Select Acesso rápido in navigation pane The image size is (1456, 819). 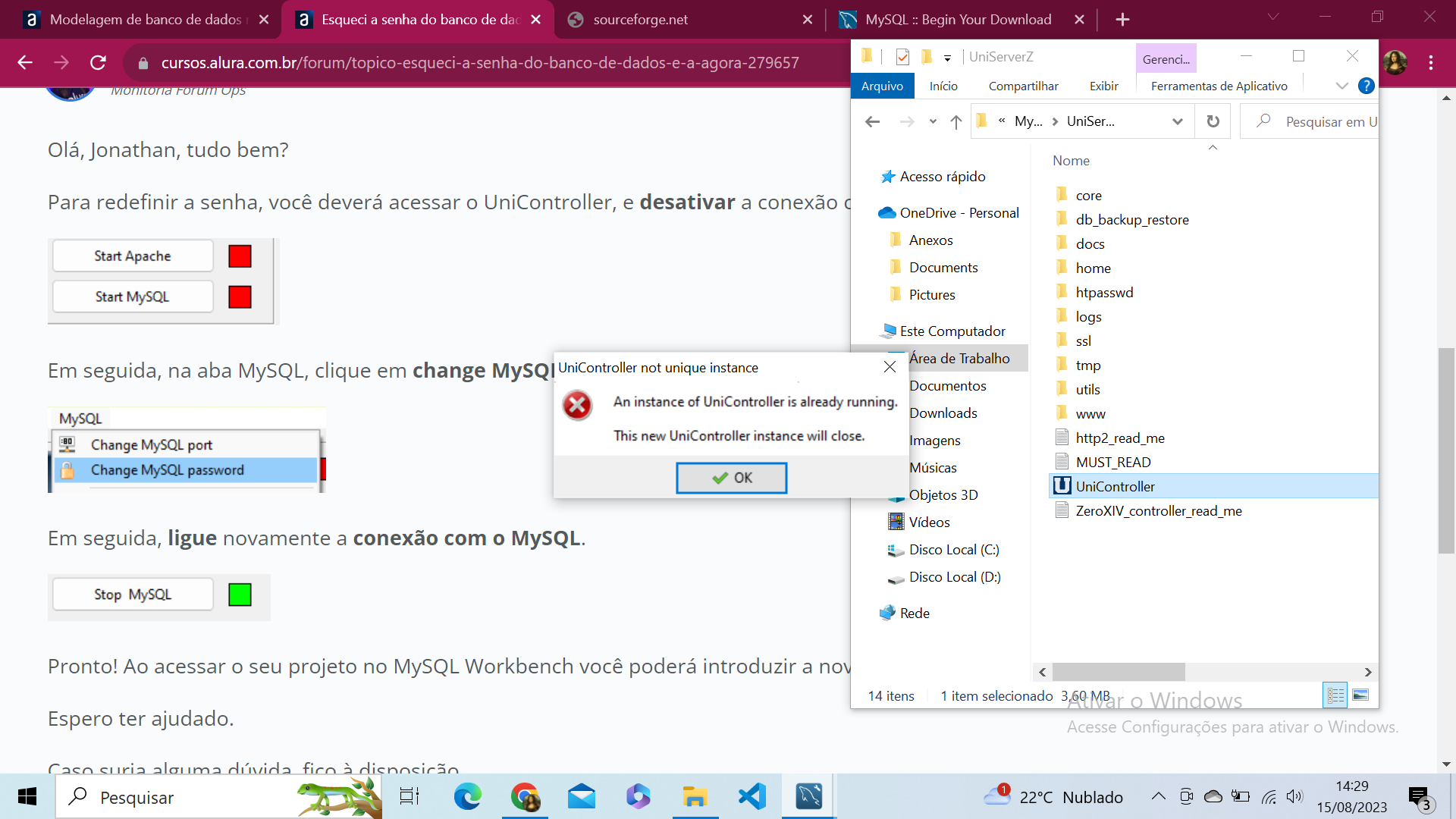[x=933, y=176]
